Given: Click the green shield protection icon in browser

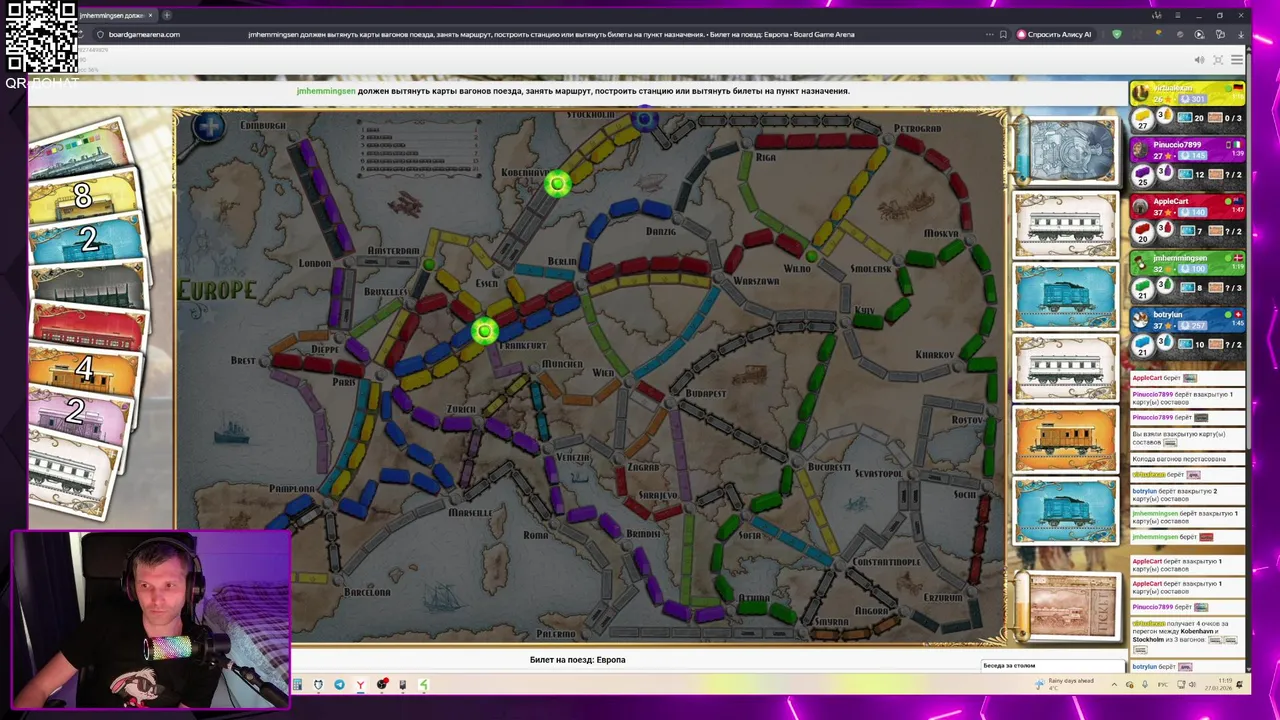Looking at the screenshot, I should pyautogui.click(x=1117, y=34).
